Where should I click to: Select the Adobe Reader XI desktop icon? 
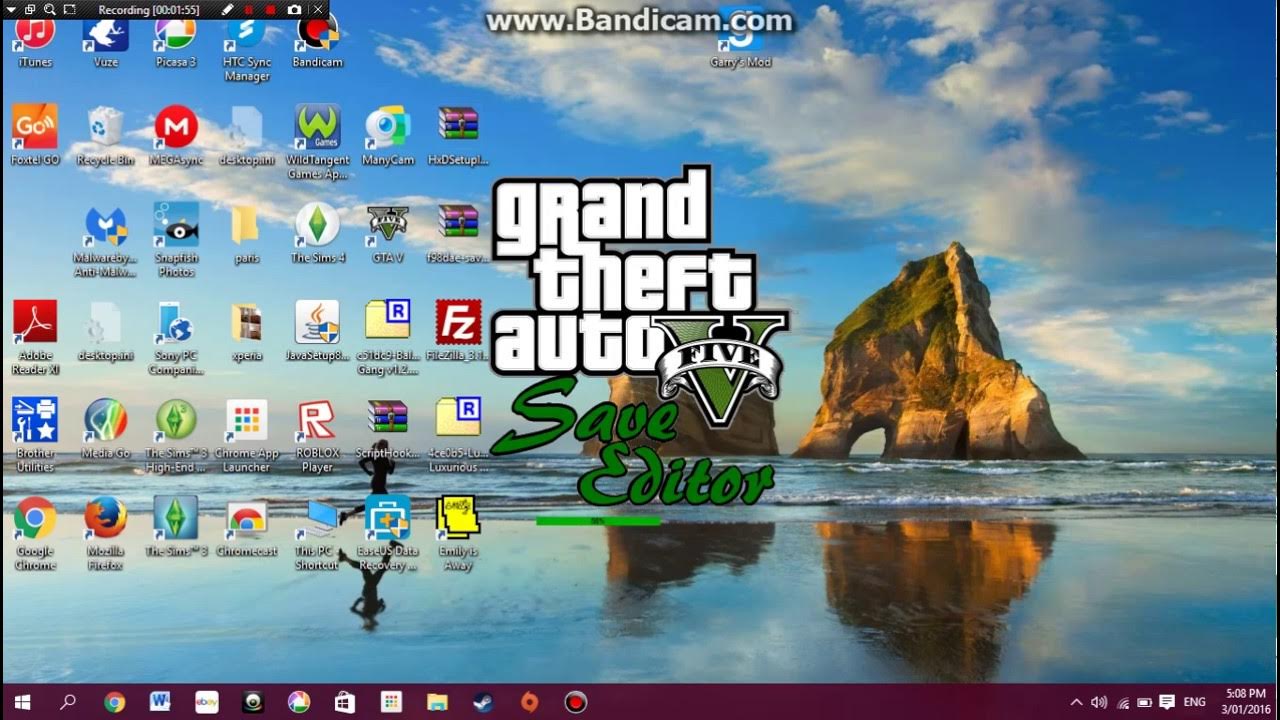tap(35, 338)
